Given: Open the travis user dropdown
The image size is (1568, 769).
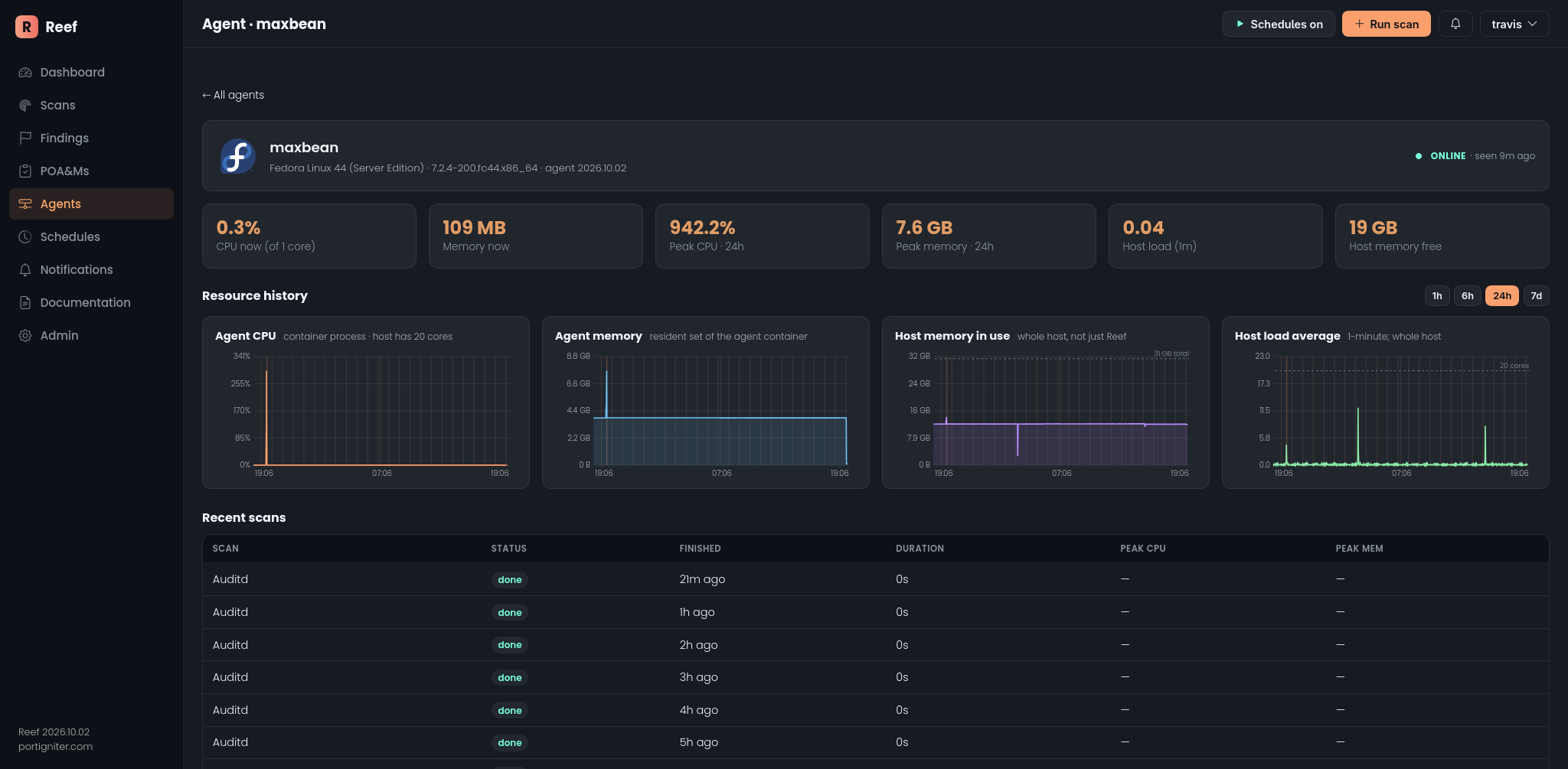Looking at the screenshot, I should point(1514,24).
